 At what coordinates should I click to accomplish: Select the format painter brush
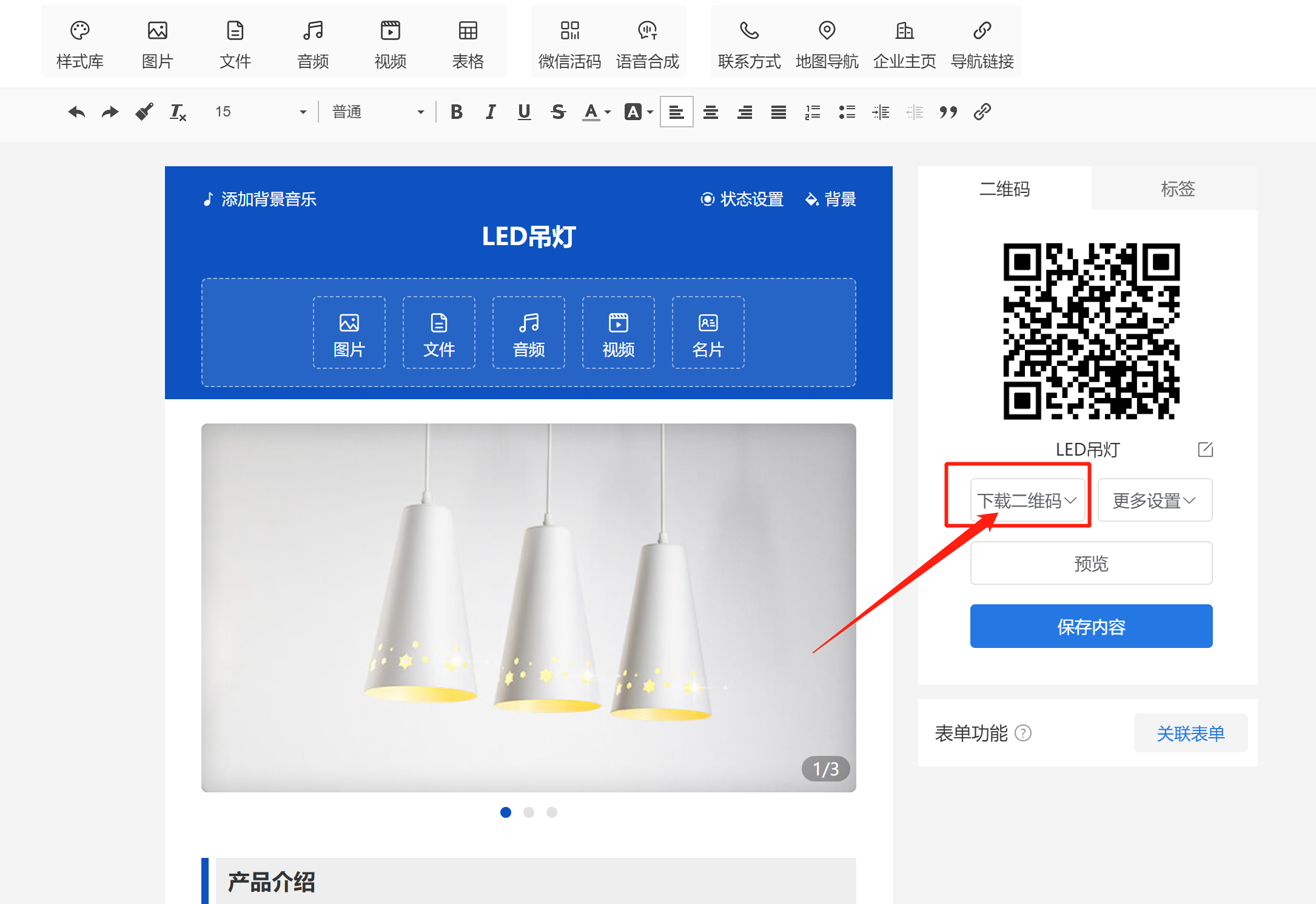pyautogui.click(x=144, y=112)
